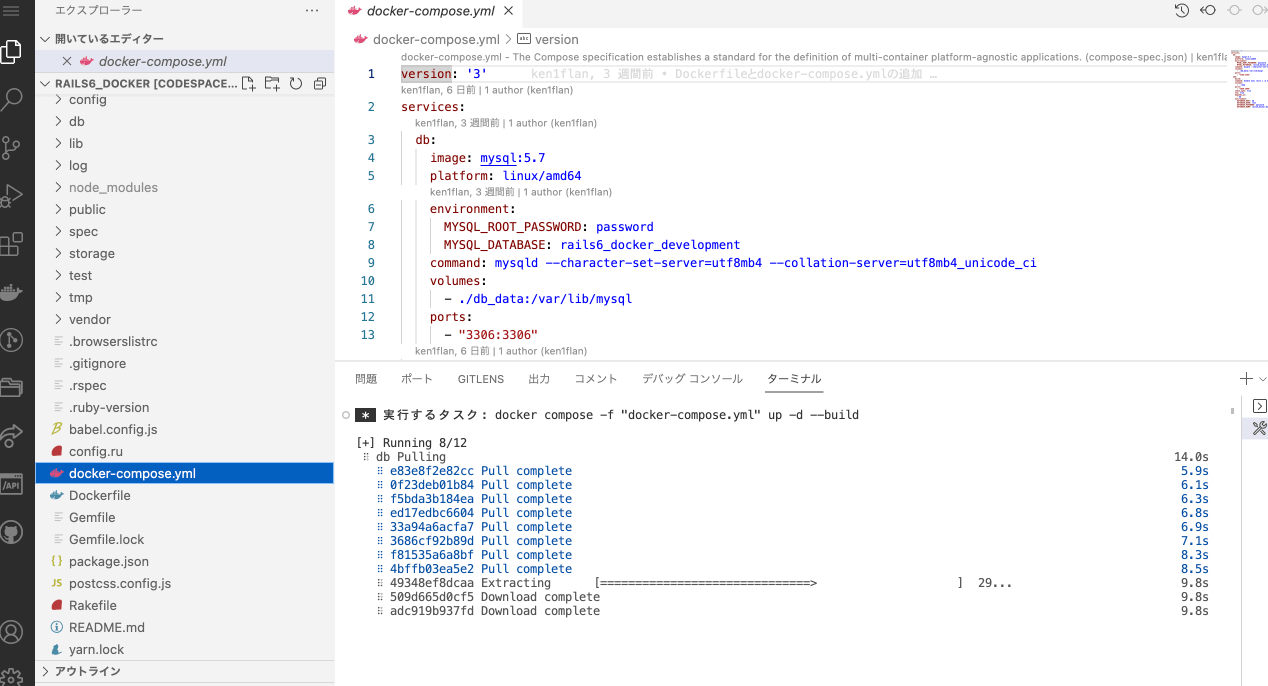Viewport: 1268px width, 686px height.
Task: Click the New File icon in Explorer
Action: [248, 84]
